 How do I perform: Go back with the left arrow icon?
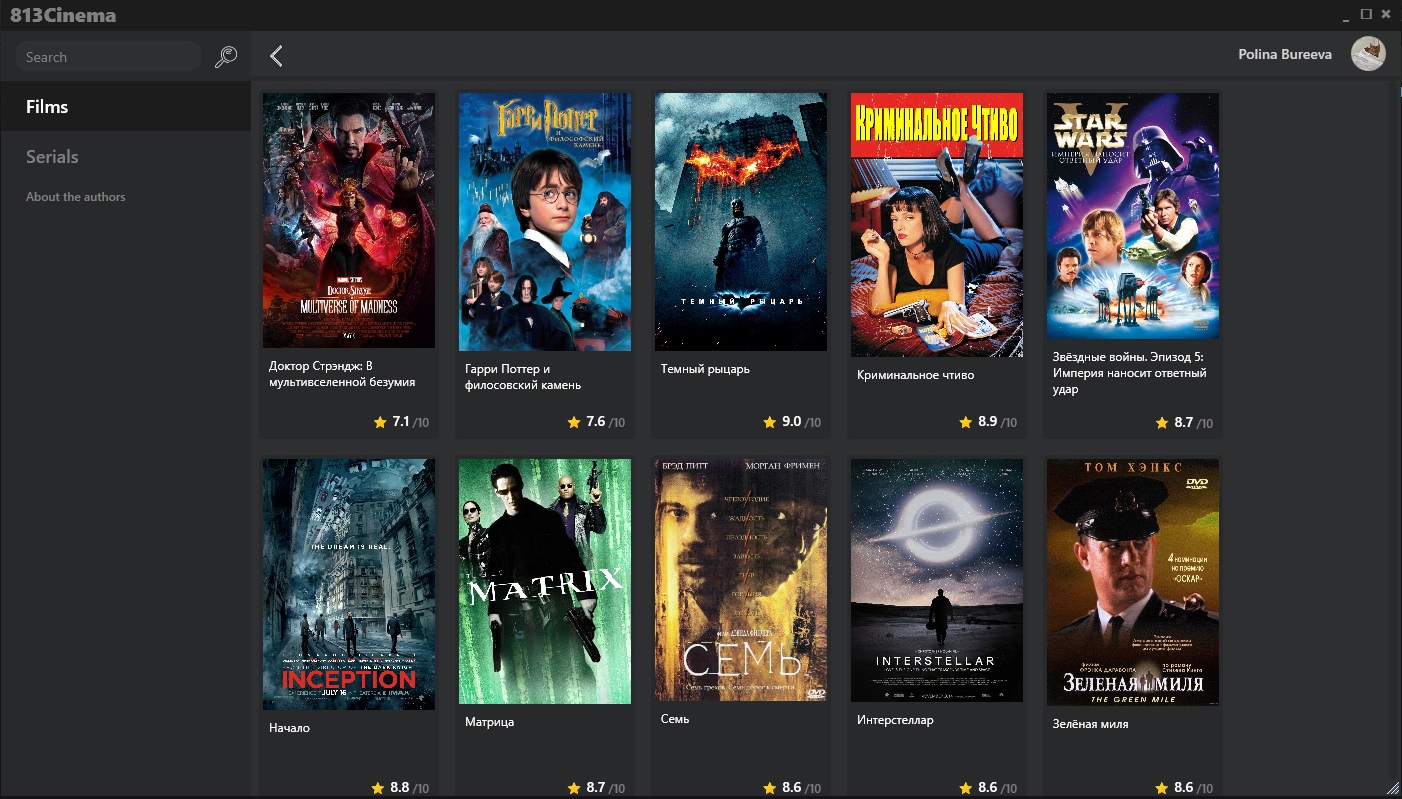(277, 56)
